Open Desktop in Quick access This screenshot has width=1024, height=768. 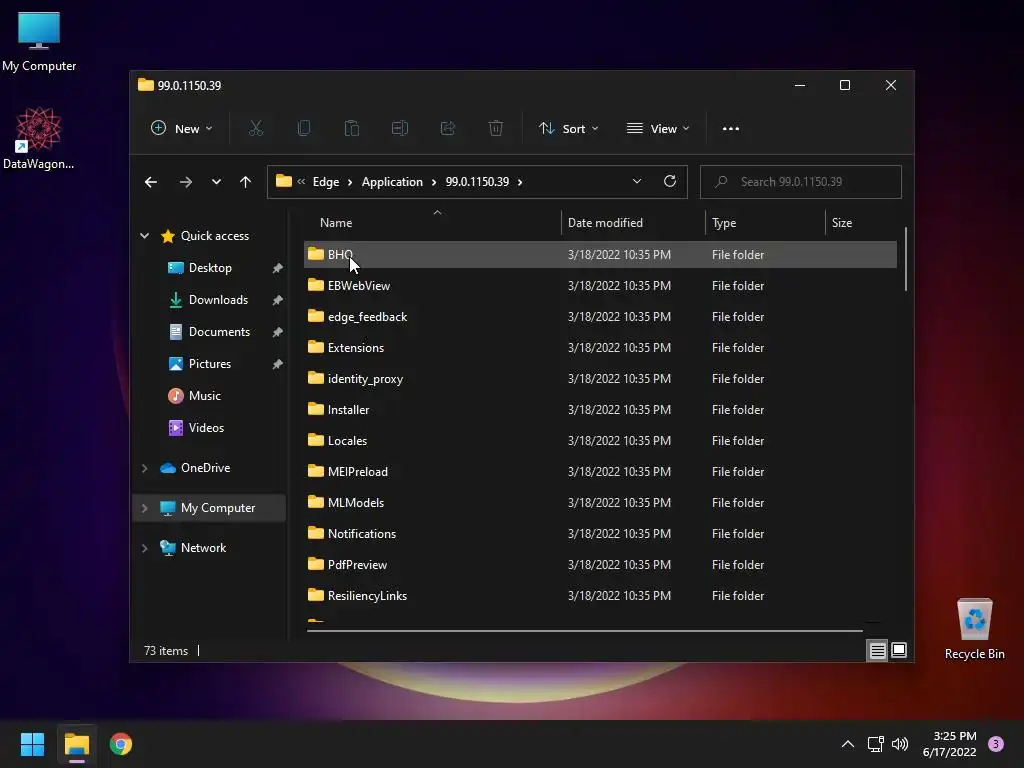pos(210,268)
